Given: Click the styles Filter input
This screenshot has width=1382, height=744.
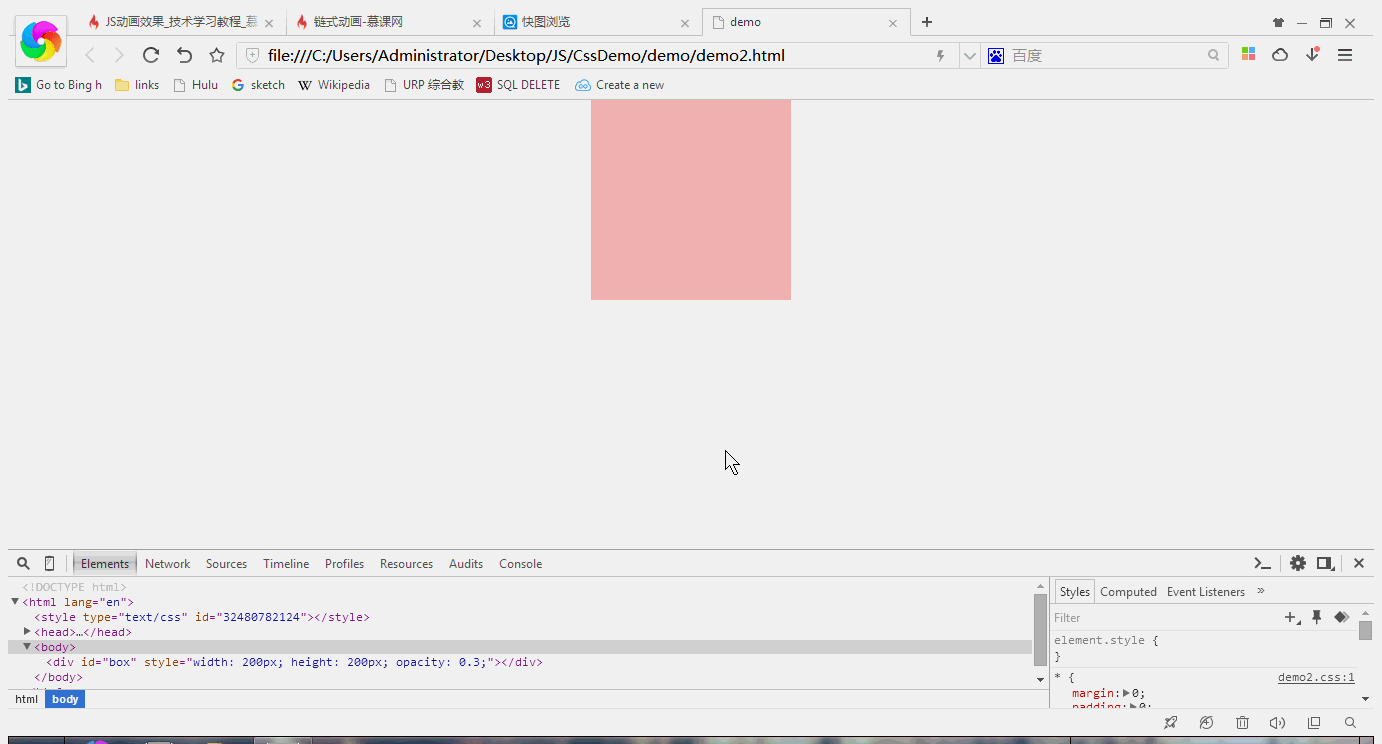Looking at the screenshot, I should click(1165, 618).
